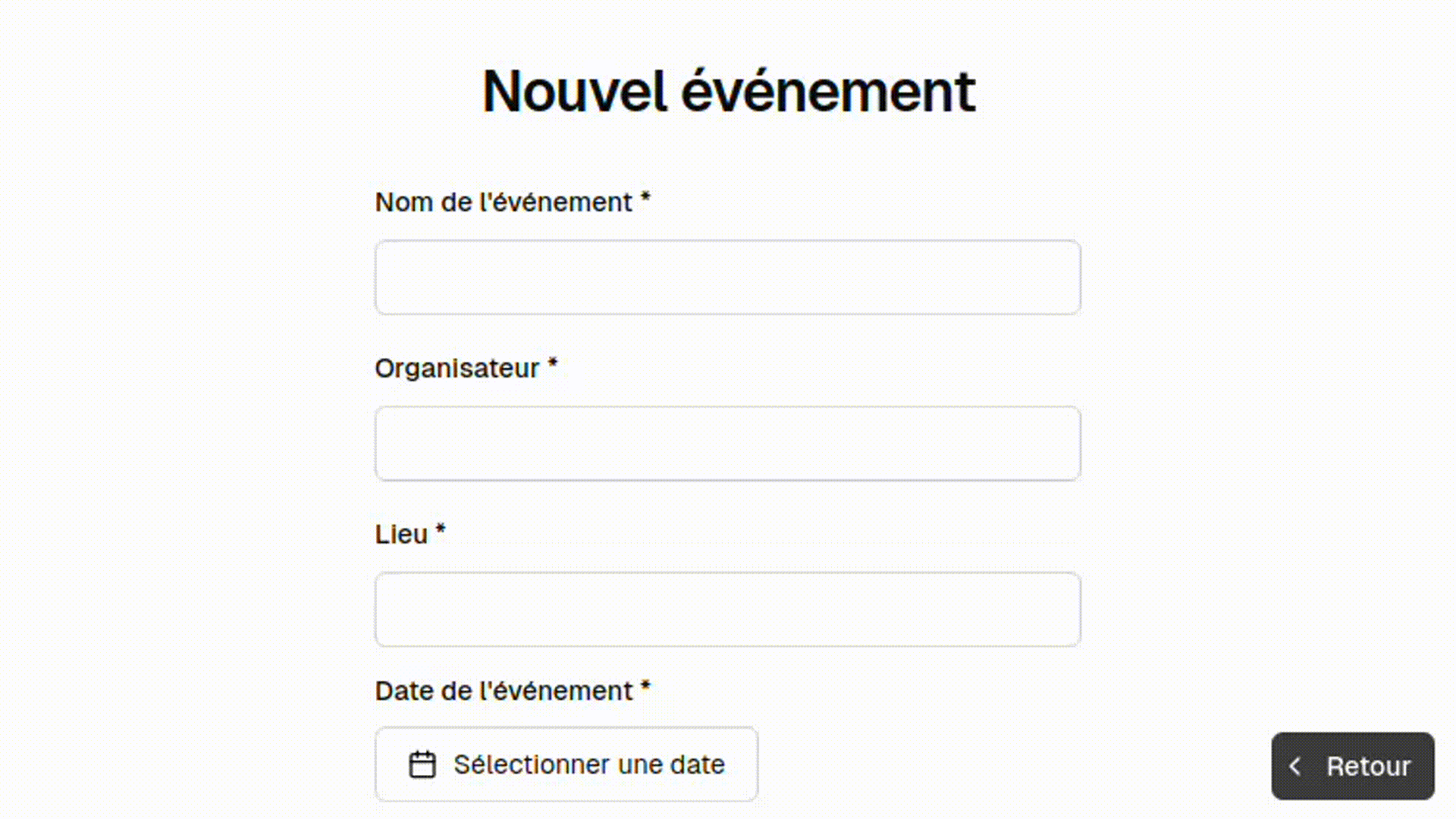Image resolution: width=1456 pixels, height=819 pixels.
Task: Click the 'Sélectionner une date' placeholder text
Action: point(589,764)
